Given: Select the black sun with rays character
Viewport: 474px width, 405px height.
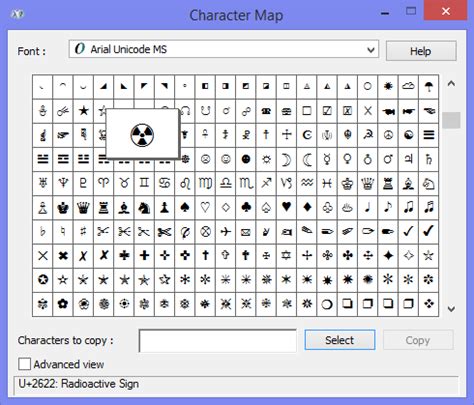Looking at the screenshot, I should (x=388, y=87).
